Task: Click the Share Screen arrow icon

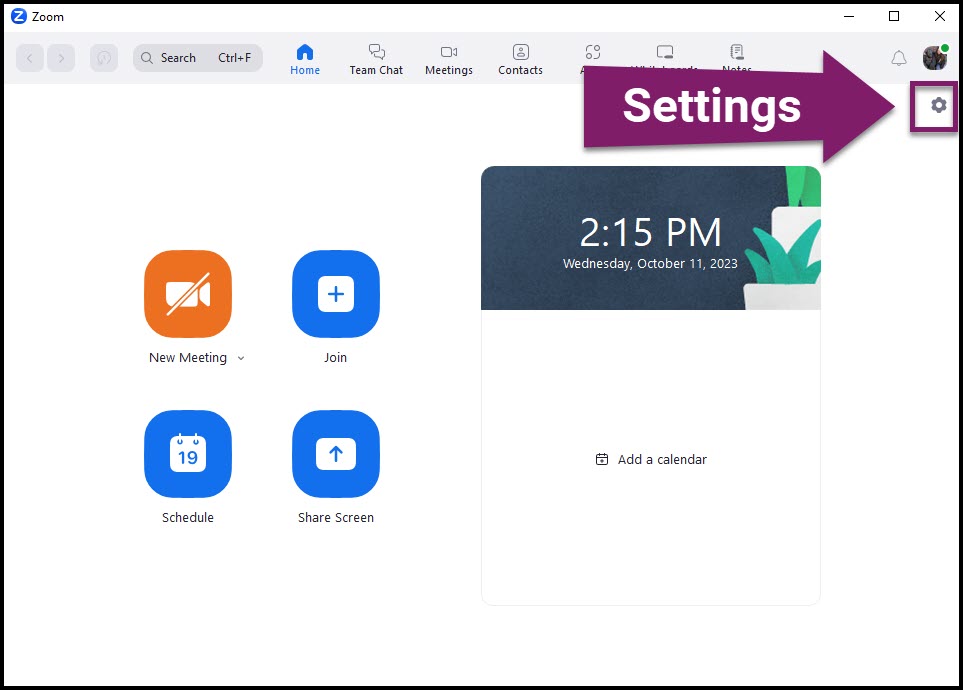Action: pos(336,453)
